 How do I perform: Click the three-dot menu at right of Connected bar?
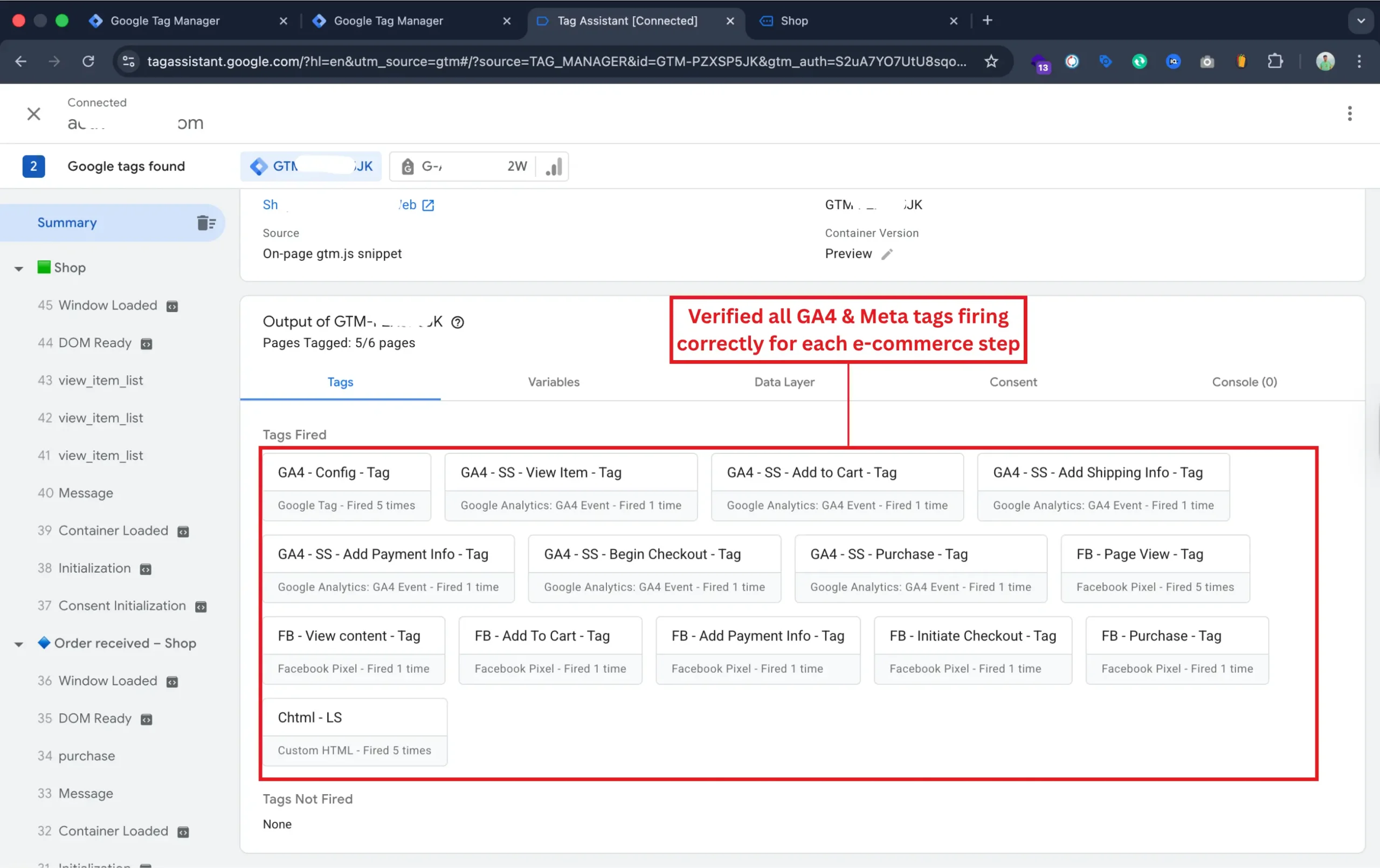coord(1349,114)
